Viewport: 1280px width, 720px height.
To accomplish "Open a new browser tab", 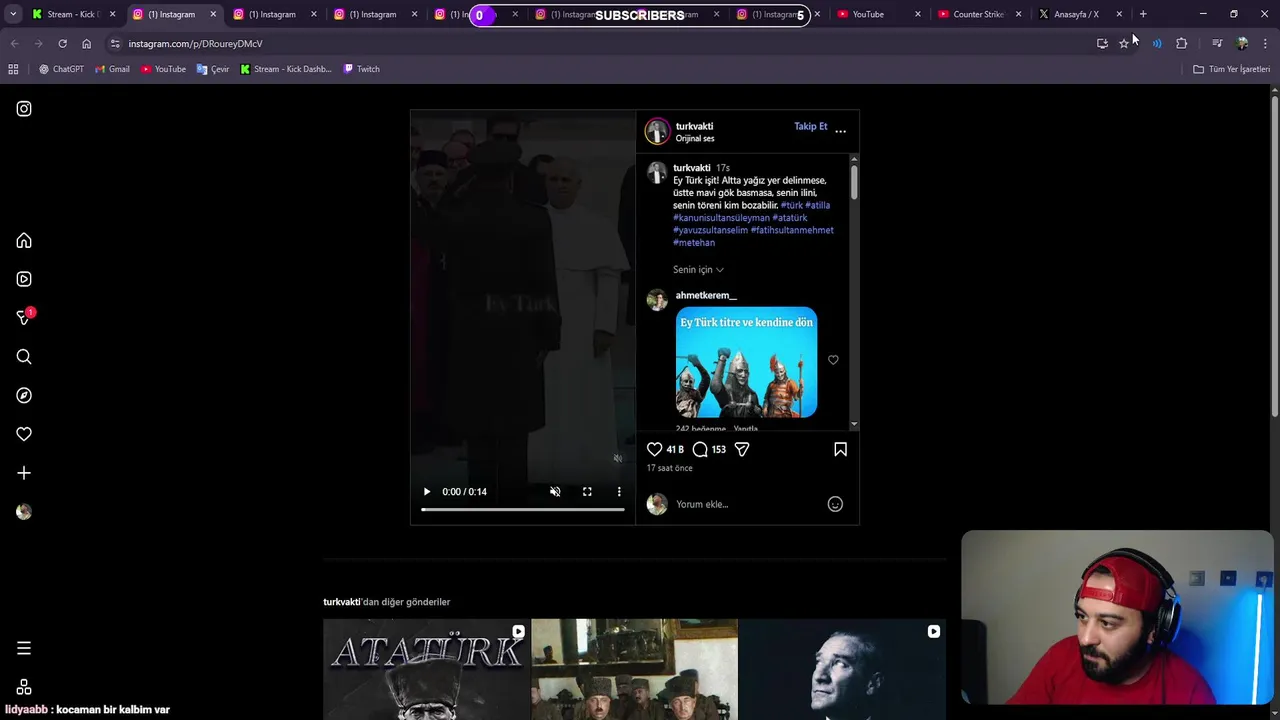I will [x=1143, y=14].
